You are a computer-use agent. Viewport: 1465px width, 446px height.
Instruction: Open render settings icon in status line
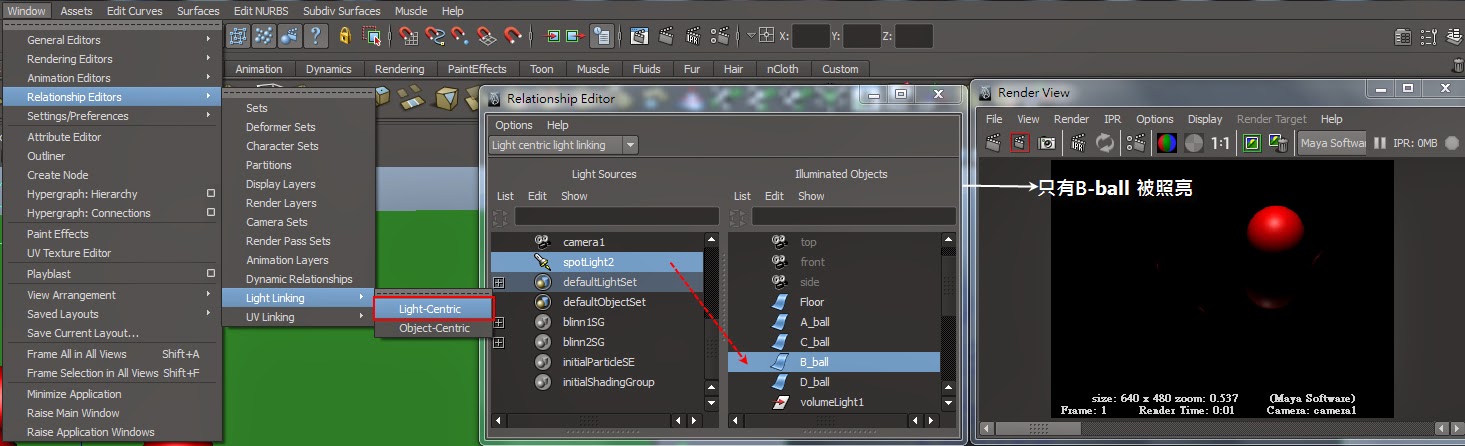click(x=718, y=37)
